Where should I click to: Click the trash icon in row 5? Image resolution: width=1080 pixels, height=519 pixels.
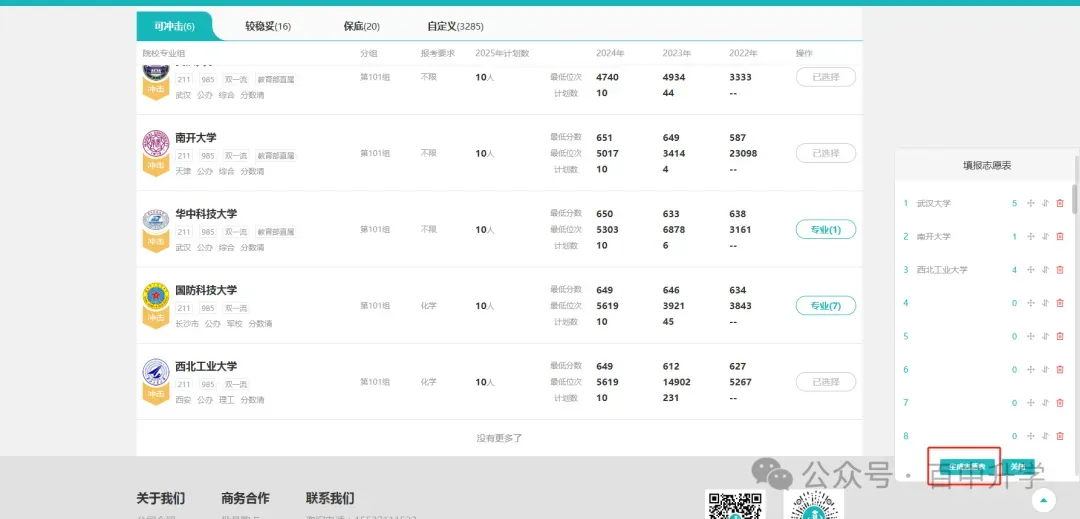1059,336
